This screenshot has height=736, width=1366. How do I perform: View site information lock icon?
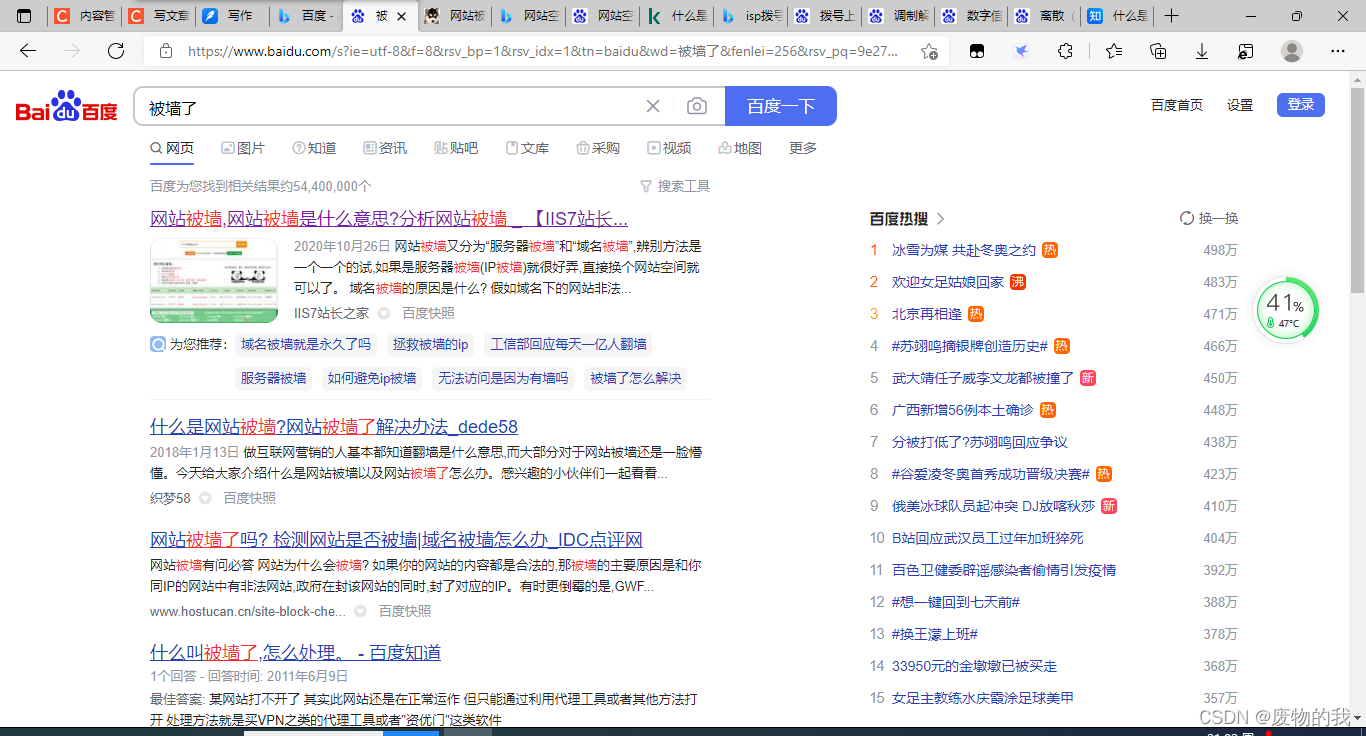coord(166,51)
